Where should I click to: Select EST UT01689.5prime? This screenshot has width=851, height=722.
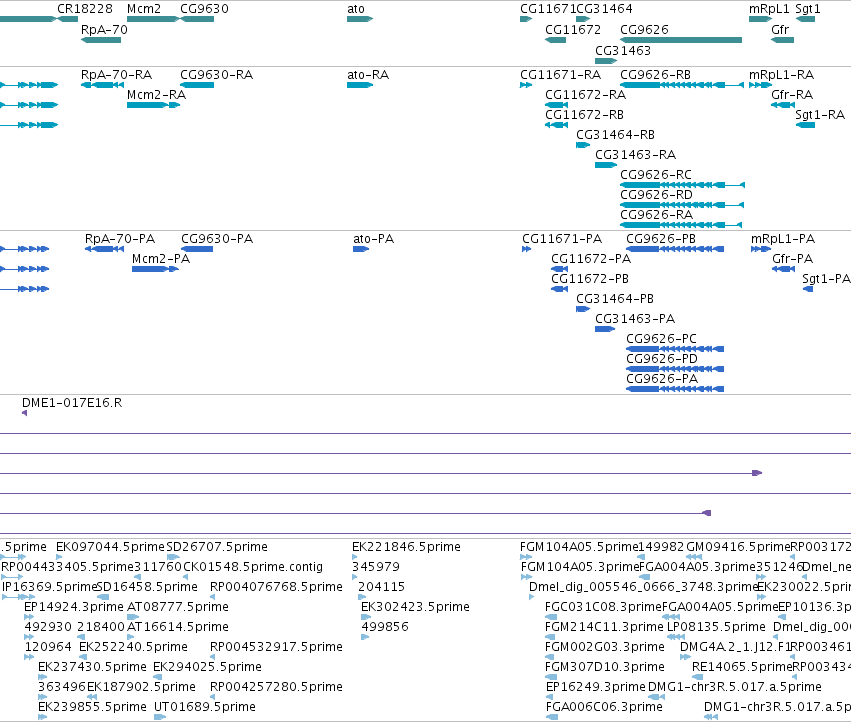(205, 707)
